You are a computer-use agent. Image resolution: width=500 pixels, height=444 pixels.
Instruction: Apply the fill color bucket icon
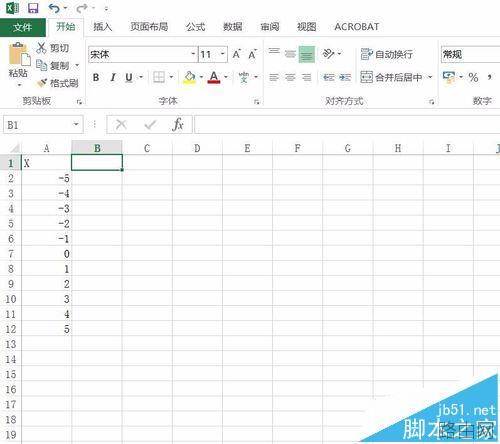(x=189, y=77)
